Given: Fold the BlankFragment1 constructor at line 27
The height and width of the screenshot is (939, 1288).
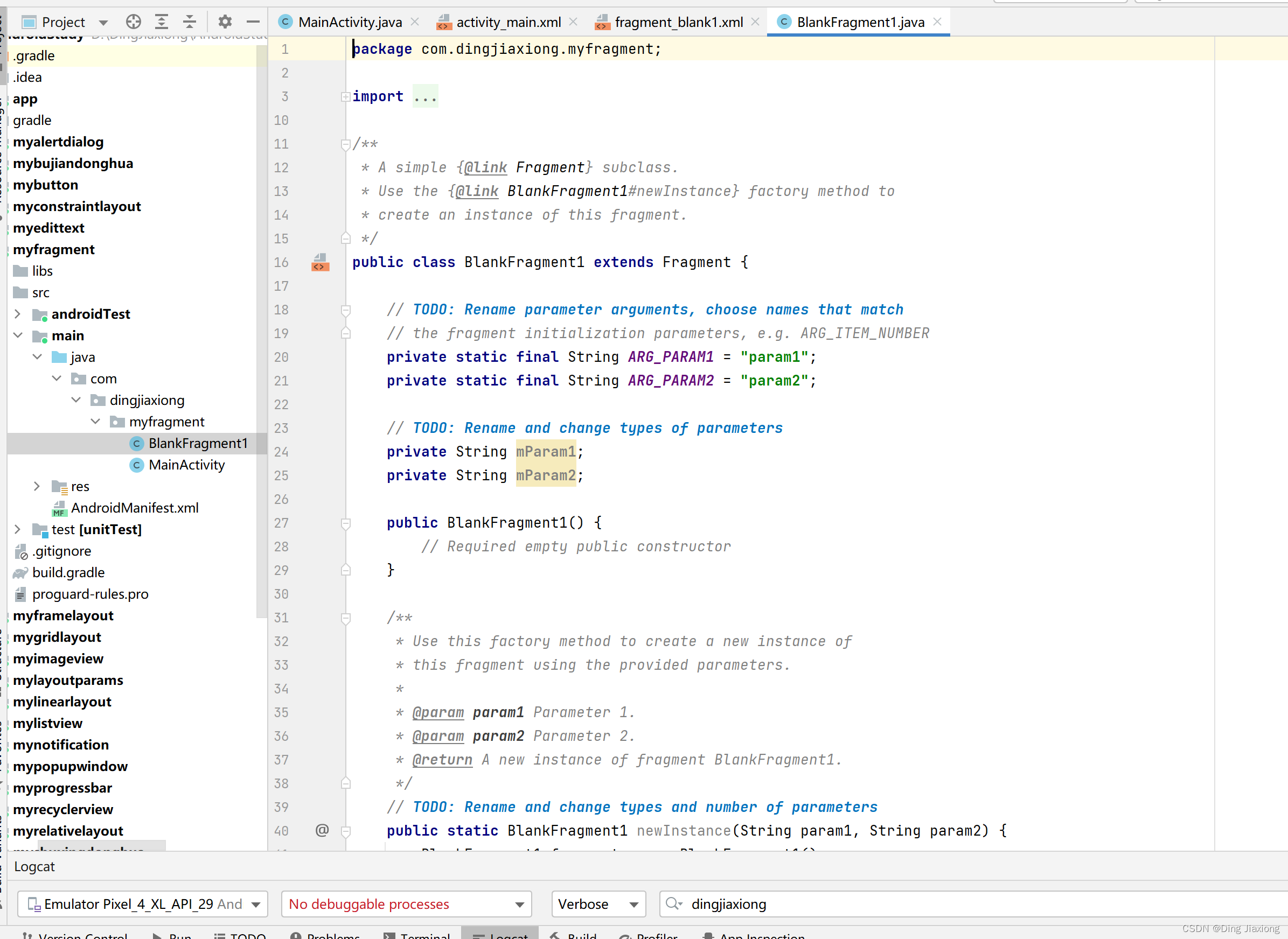Looking at the screenshot, I should pyautogui.click(x=345, y=523).
